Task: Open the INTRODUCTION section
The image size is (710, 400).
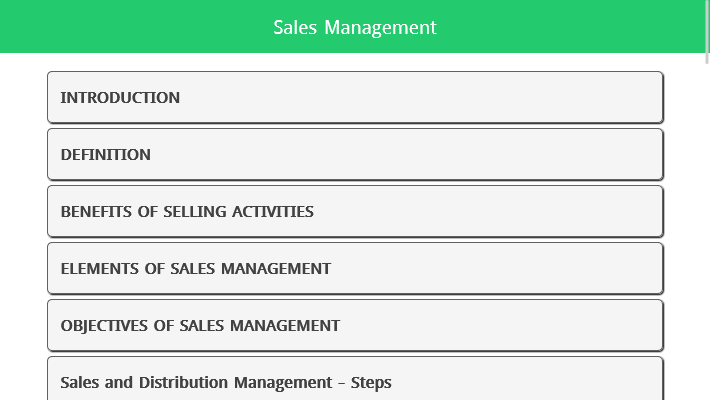Action: coord(355,97)
